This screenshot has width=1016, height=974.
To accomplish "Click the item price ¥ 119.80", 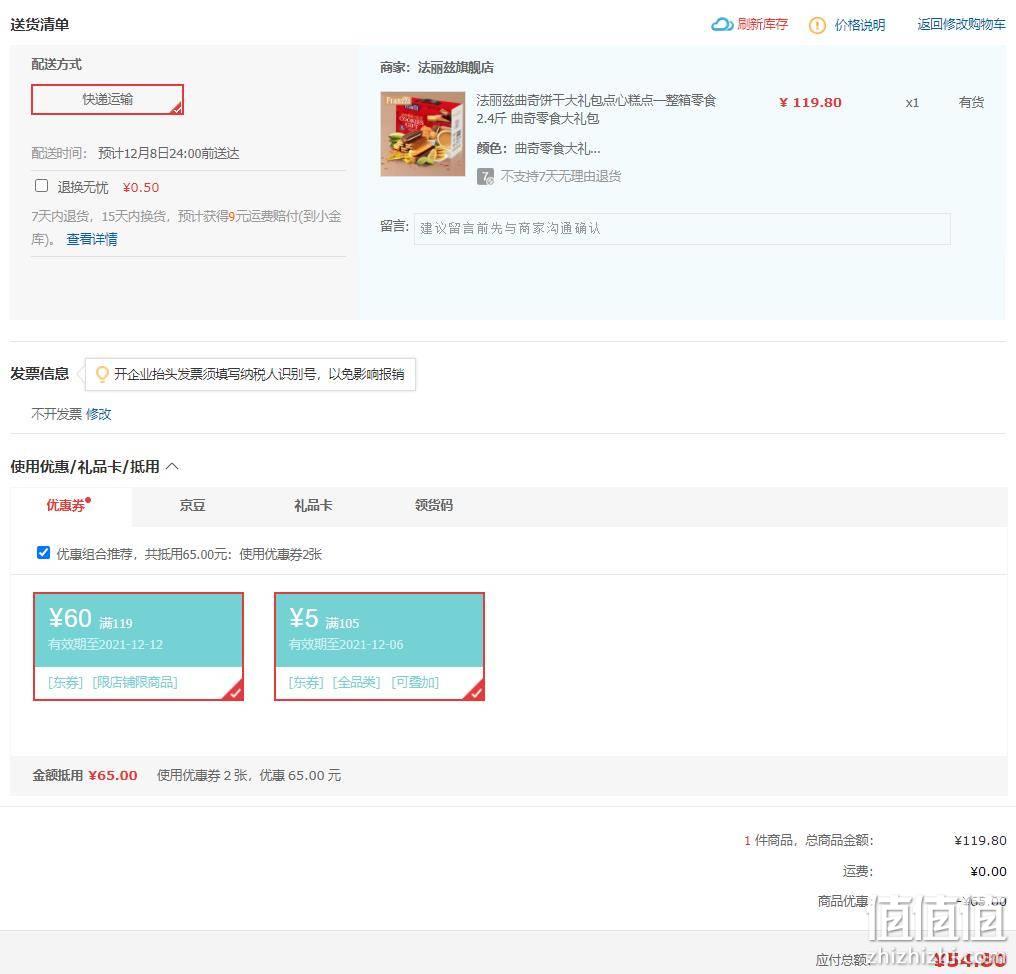I will point(810,102).
